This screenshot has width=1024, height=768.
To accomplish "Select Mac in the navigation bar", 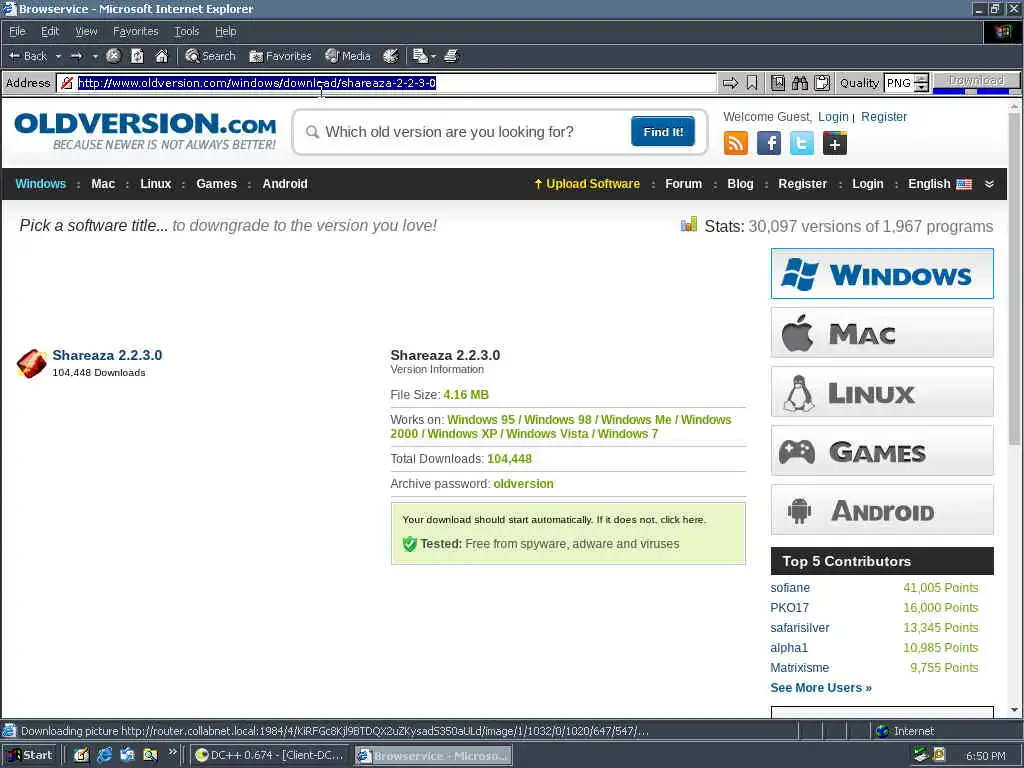I will [x=103, y=184].
